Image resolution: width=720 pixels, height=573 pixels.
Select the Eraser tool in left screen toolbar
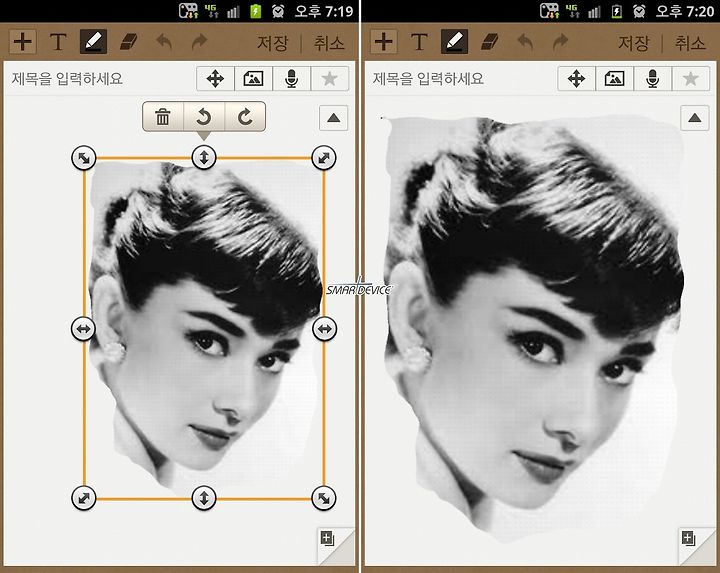pyautogui.click(x=129, y=42)
